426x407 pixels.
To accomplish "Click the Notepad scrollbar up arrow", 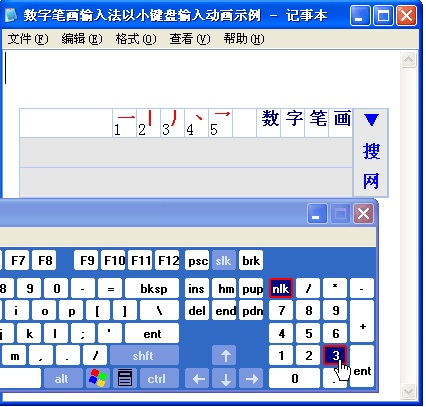I will 409,60.
